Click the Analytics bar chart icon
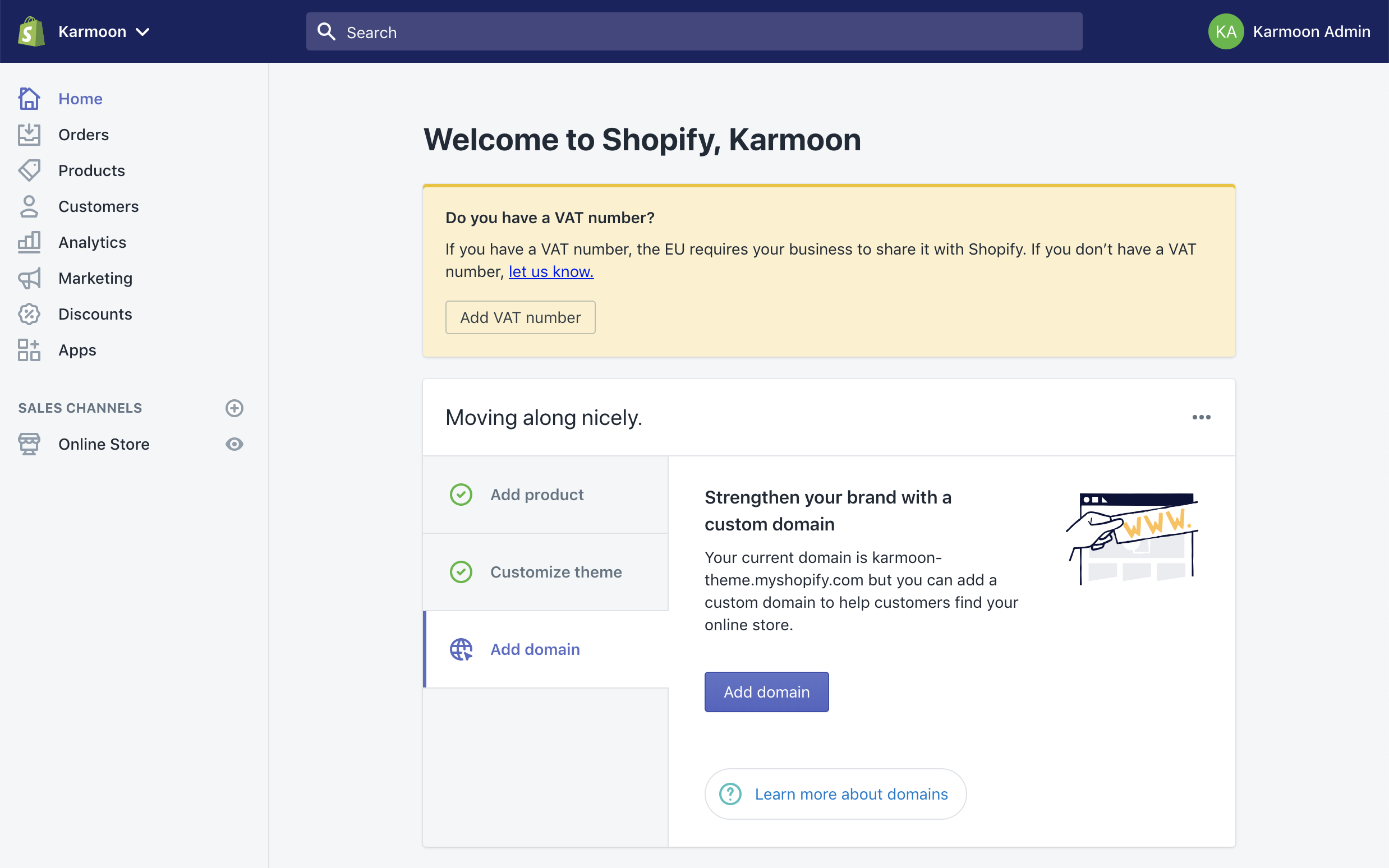This screenshot has height=868, width=1389. point(29,242)
